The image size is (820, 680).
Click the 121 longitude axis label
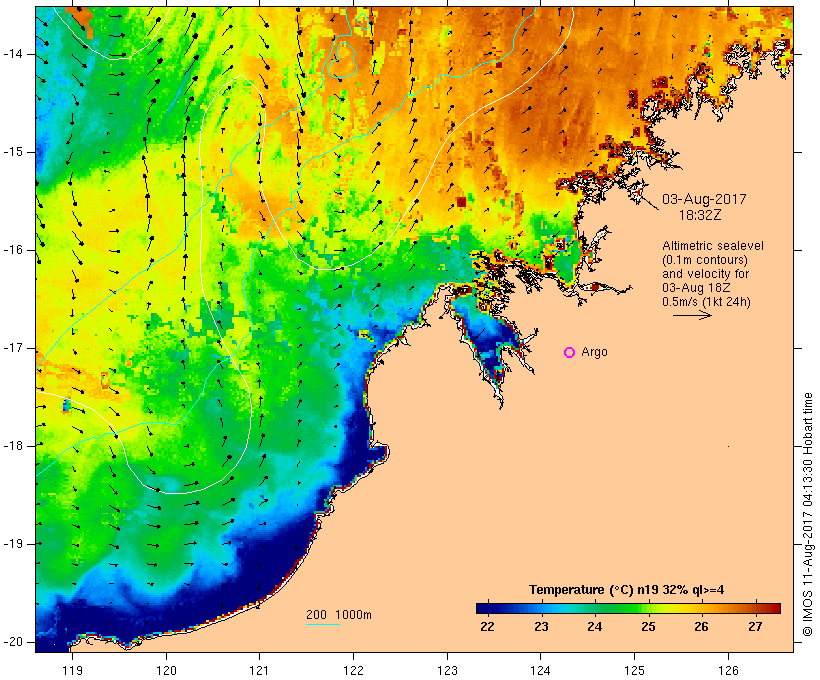259,670
